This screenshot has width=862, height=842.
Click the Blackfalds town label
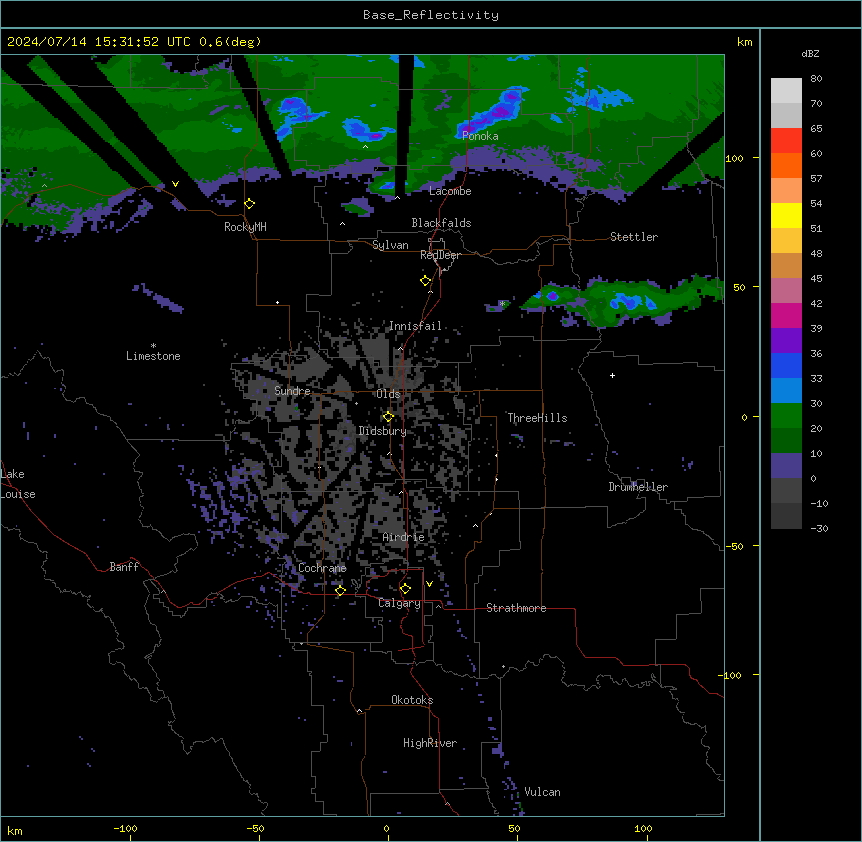[441, 223]
